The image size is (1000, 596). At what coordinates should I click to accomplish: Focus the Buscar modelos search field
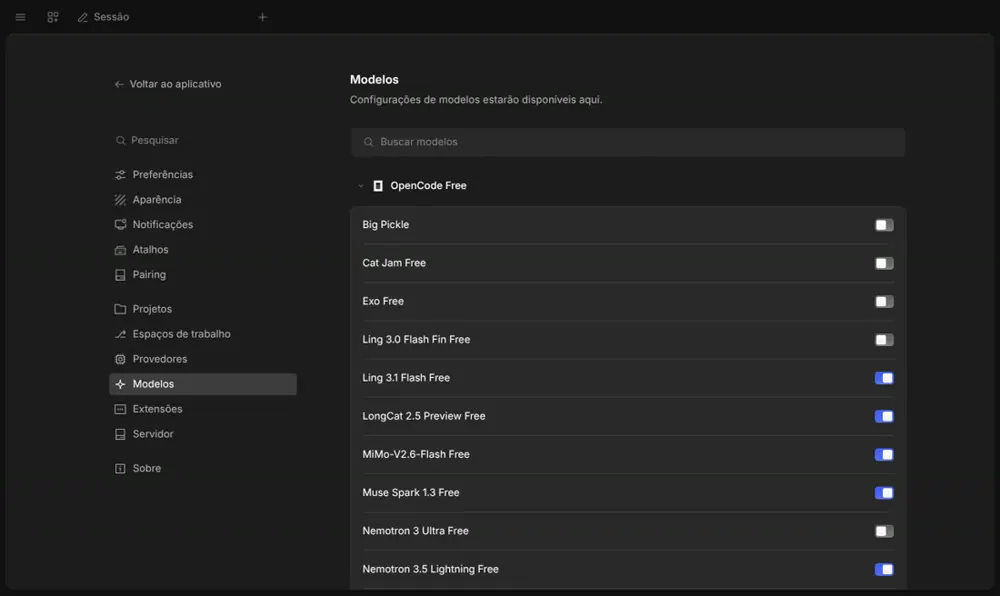[x=628, y=142]
